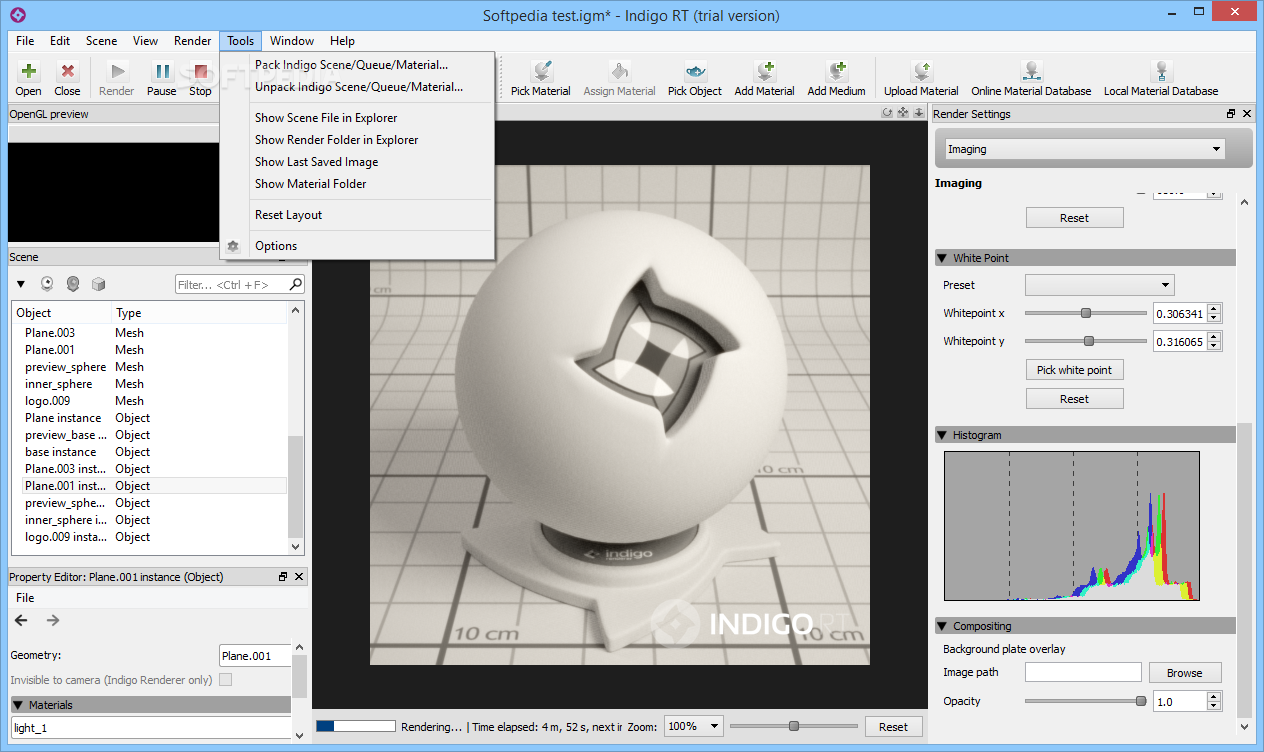Viewport: 1264px width, 752px height.
Task: Open Options from Tools menu
Action: (x=276, y=246)
